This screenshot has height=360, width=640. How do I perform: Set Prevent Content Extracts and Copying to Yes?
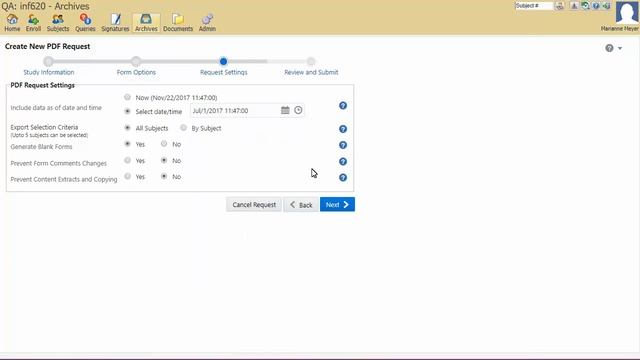[127, 176]
